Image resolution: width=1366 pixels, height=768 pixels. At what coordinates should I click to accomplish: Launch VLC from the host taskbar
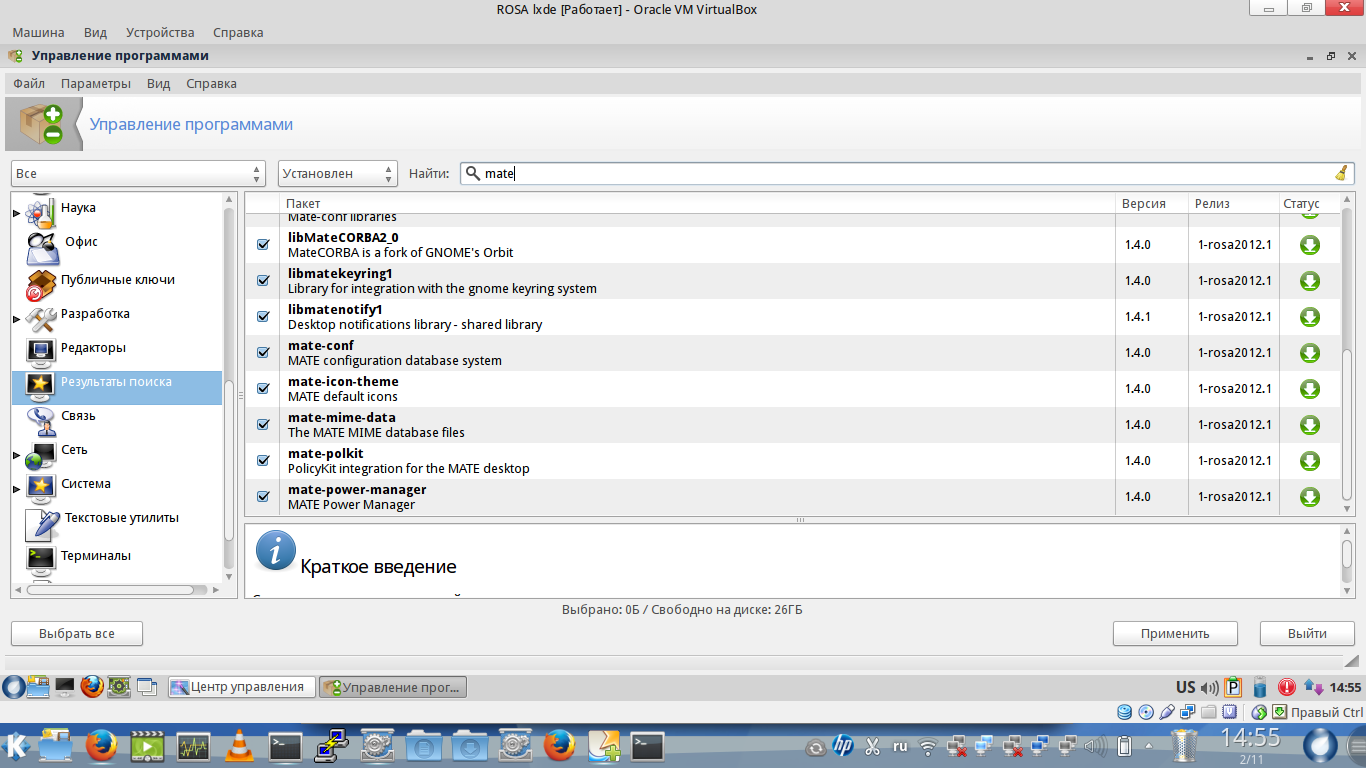tap(238, 745)
